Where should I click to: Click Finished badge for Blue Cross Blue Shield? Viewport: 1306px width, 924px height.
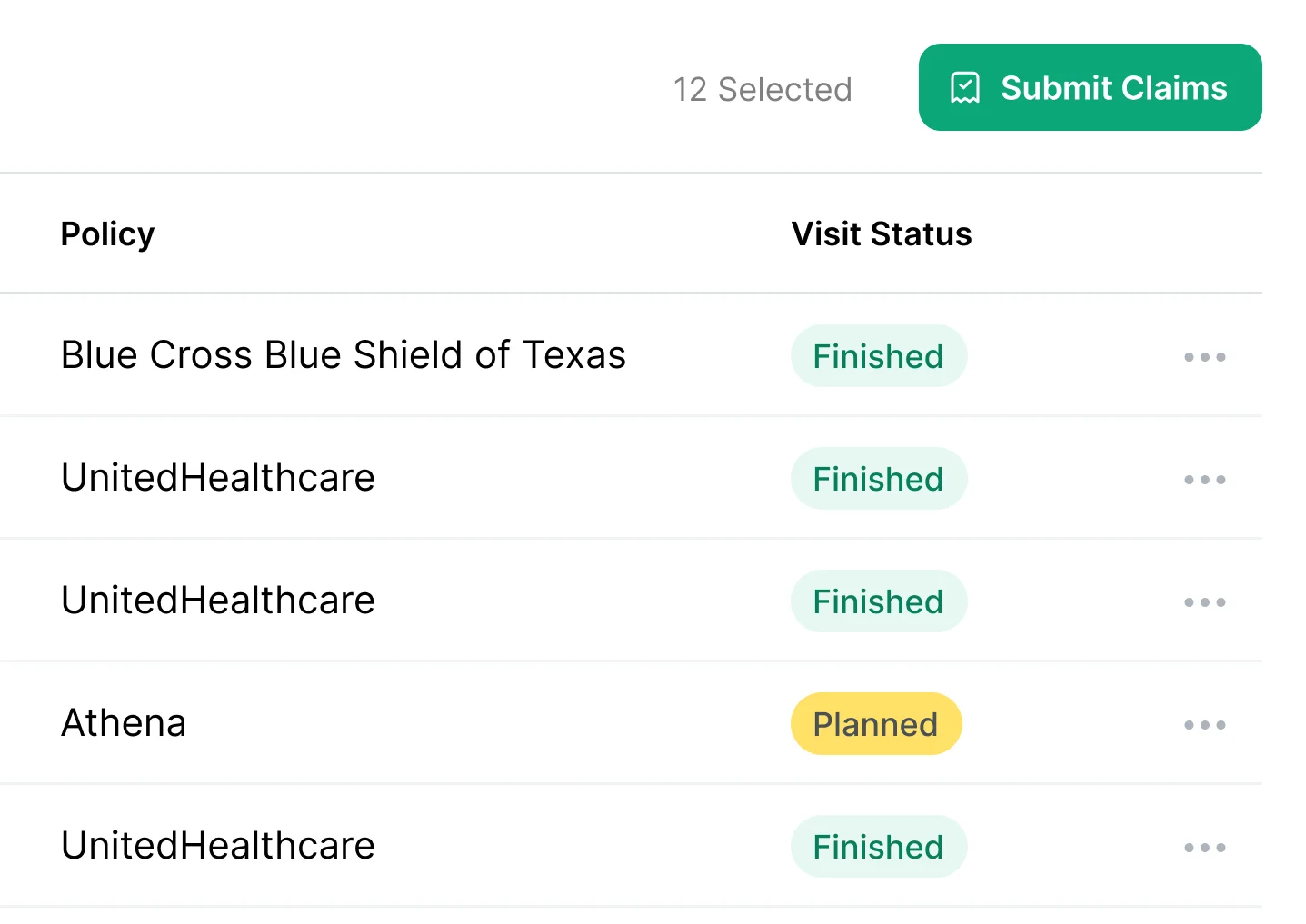pyautogui.click(x=878, y=356)
